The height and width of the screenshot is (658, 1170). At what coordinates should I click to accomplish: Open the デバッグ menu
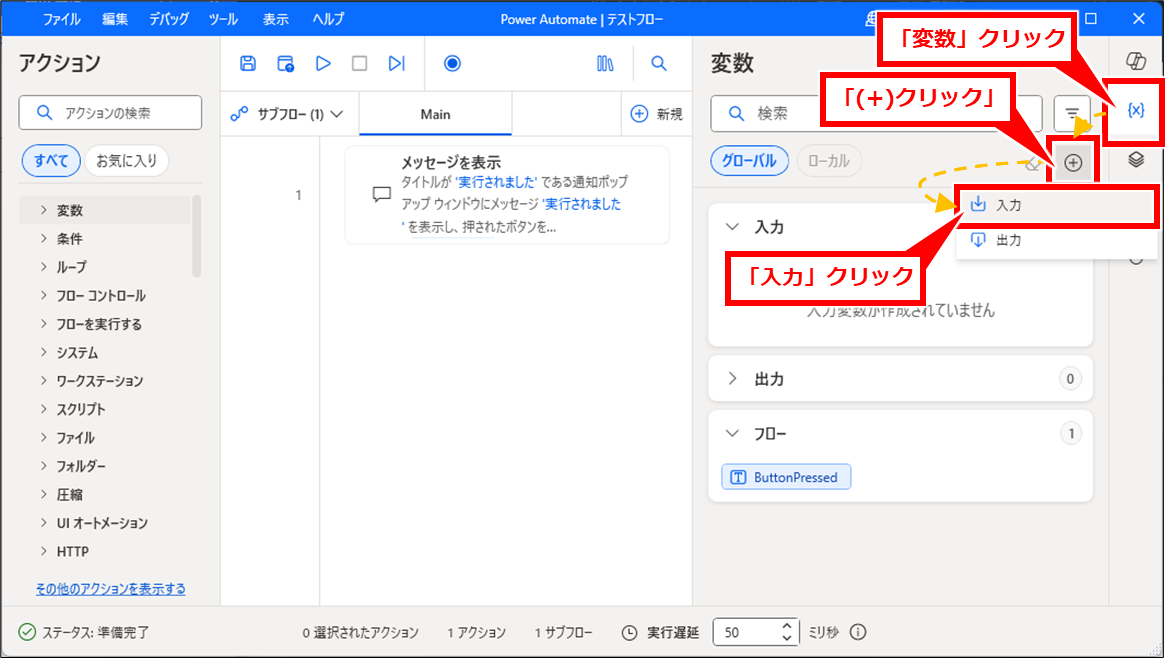[x=168, y=19]
